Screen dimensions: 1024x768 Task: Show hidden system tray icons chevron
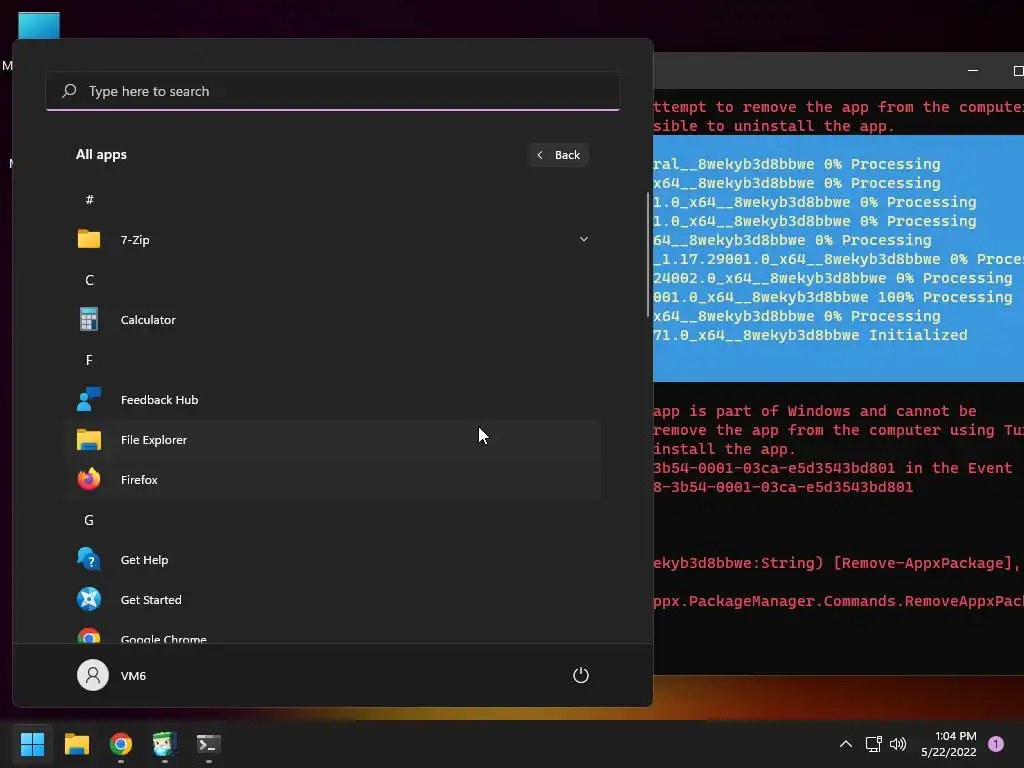[846, 744]
